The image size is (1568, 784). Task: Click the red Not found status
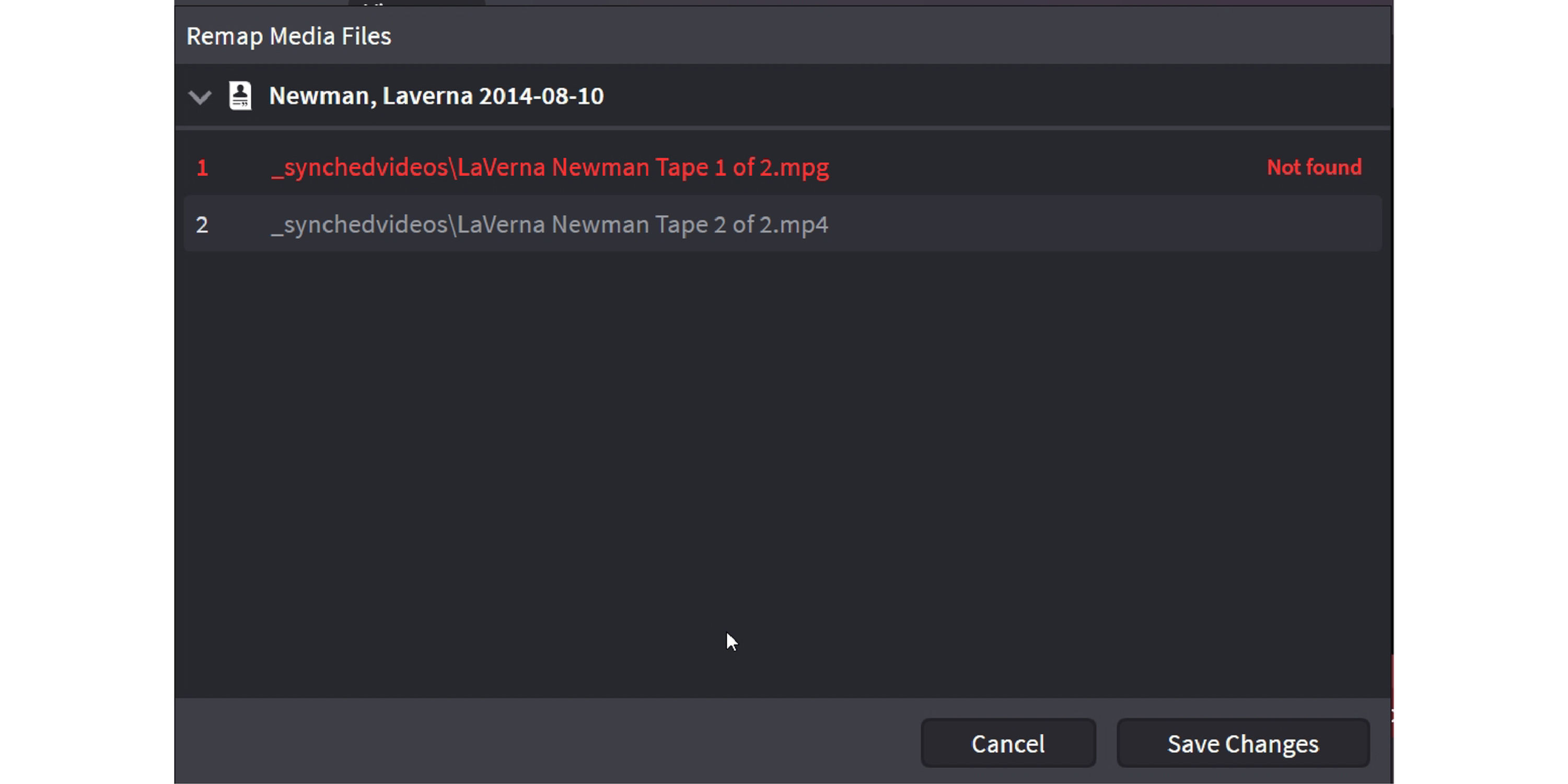coord(1314,167)
